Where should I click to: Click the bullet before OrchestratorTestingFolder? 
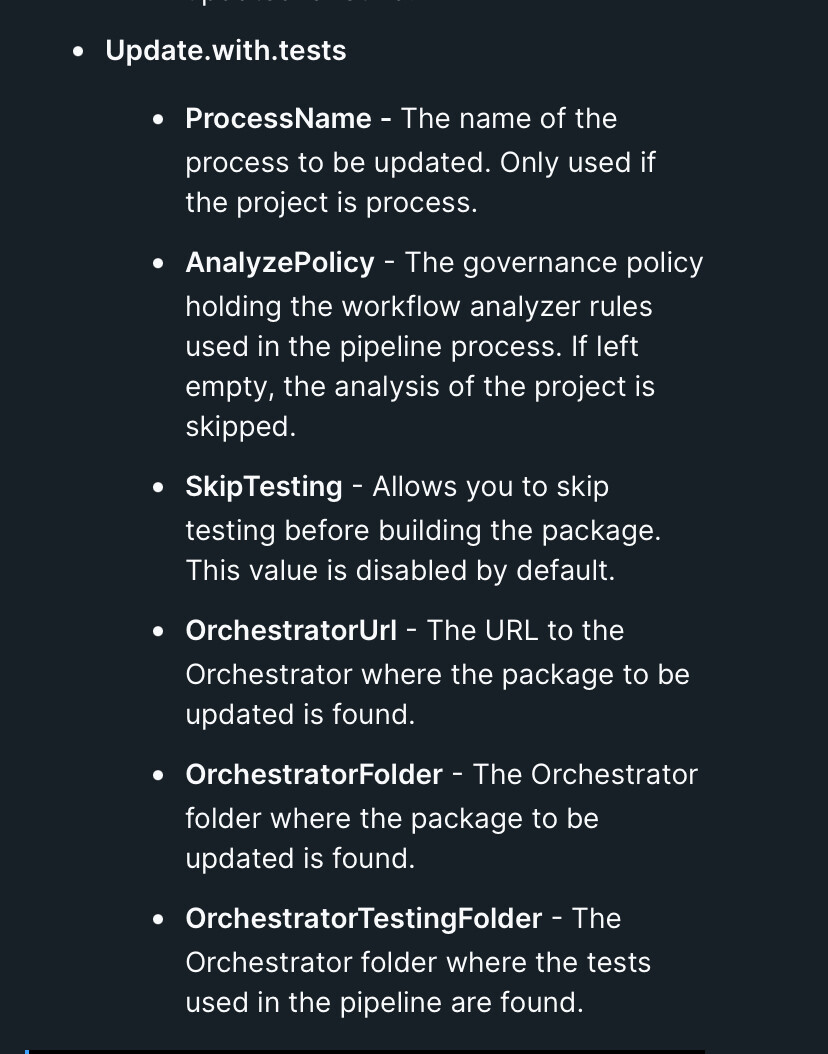point(158,919)
